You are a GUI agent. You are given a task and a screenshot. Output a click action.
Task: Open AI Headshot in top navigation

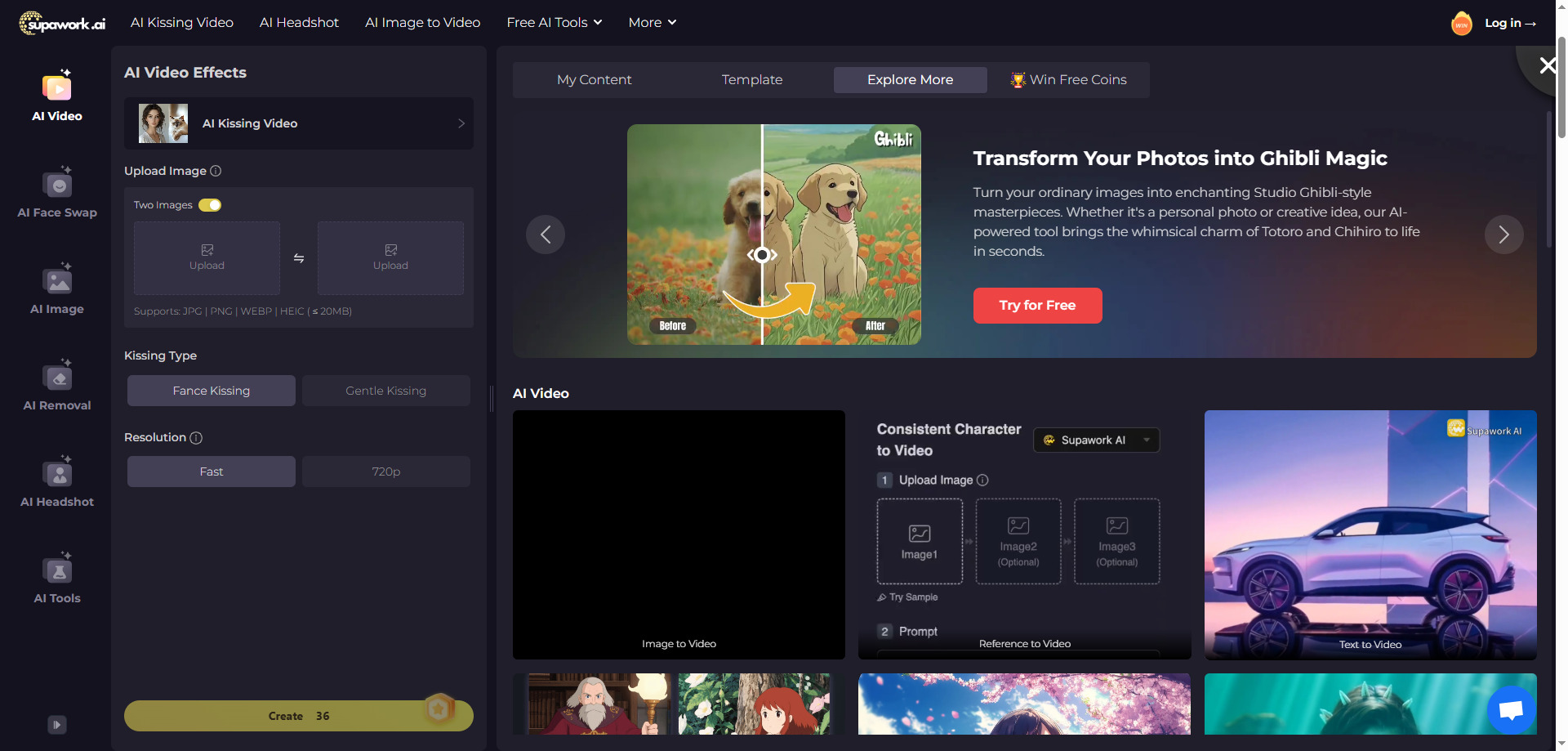tap(299, 23)
